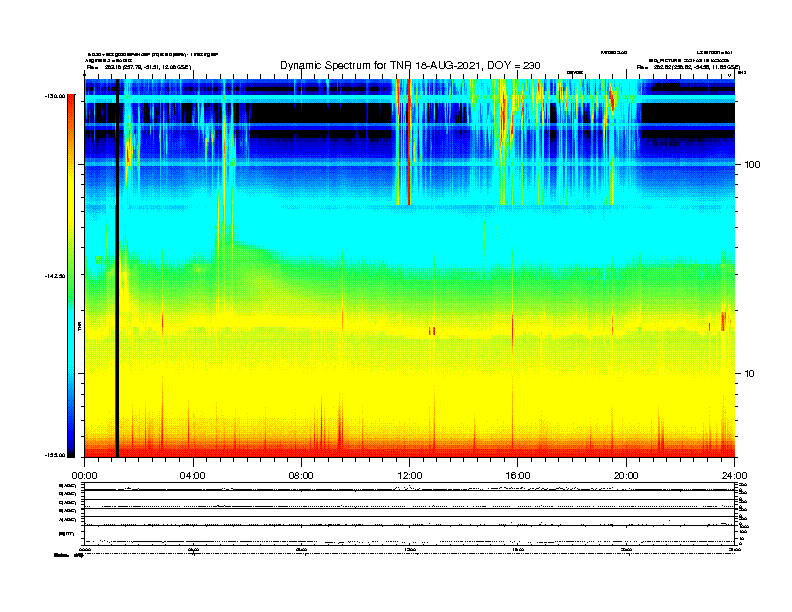Viewport: 792px width, 612px height.
Task: Click the -155.00 color bar label
Action: 55,455
